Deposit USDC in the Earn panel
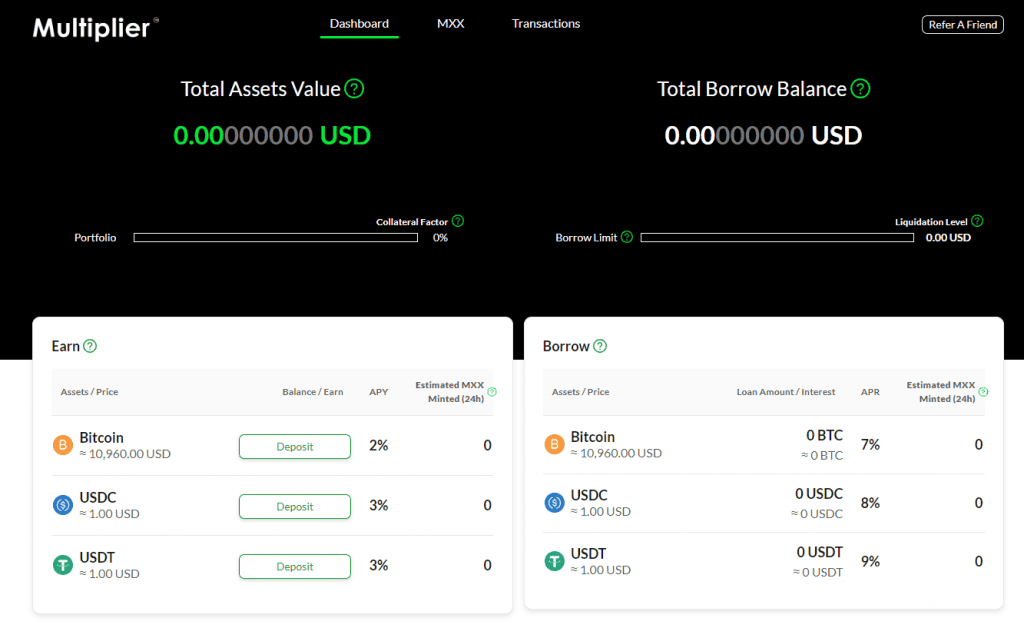Image resolution: width=1024 pixels, height=628 pixels. pyautogui.click(x=295, y=507)
